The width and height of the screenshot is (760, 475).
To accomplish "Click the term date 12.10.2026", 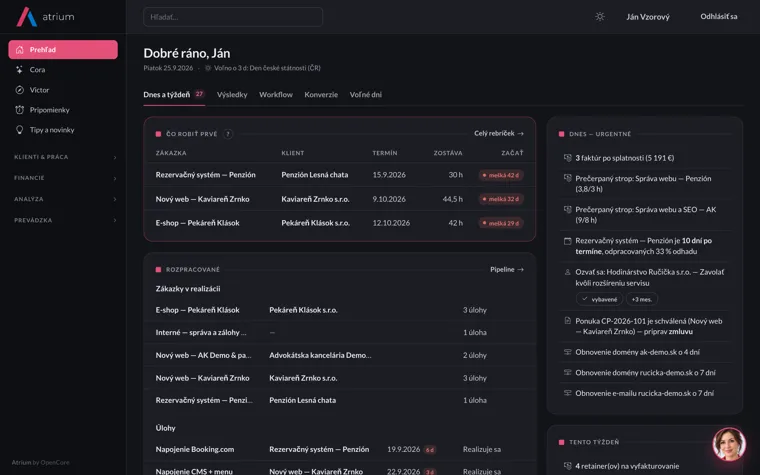I will point(391,223).
